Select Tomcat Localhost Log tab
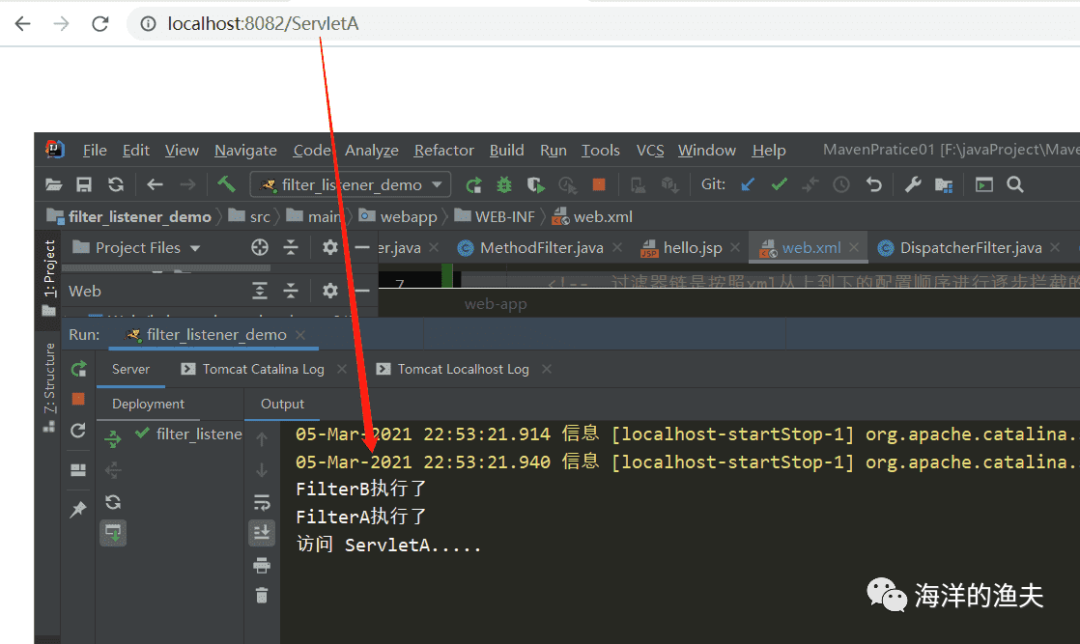 (x=453, y=369)
